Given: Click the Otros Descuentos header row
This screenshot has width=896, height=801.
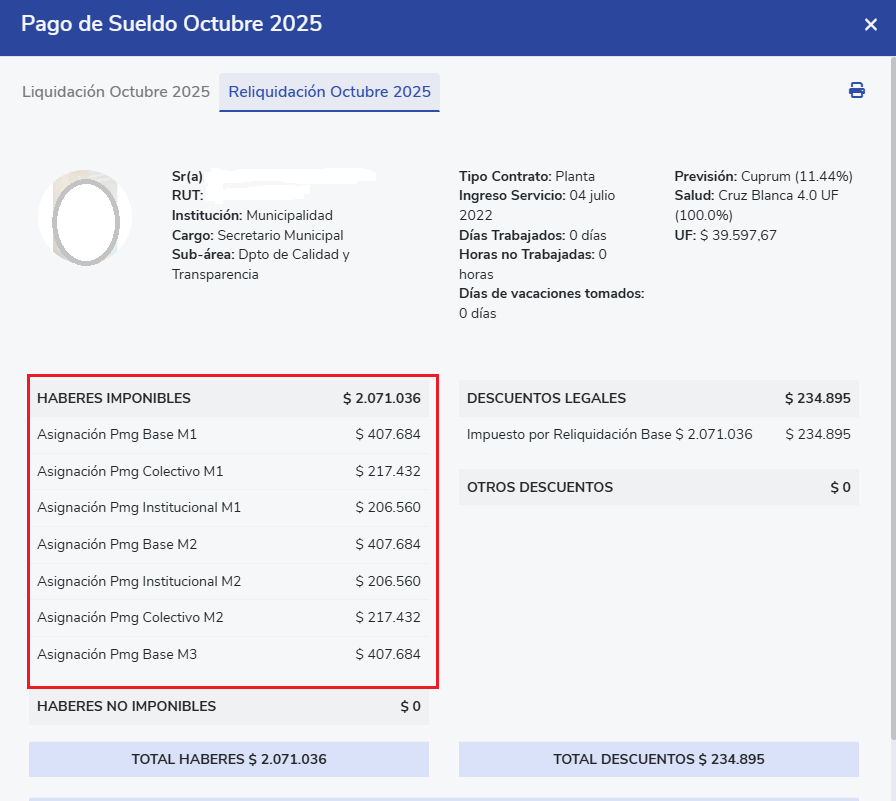Looking at the screenshot, I should click(x=658, y=488).
